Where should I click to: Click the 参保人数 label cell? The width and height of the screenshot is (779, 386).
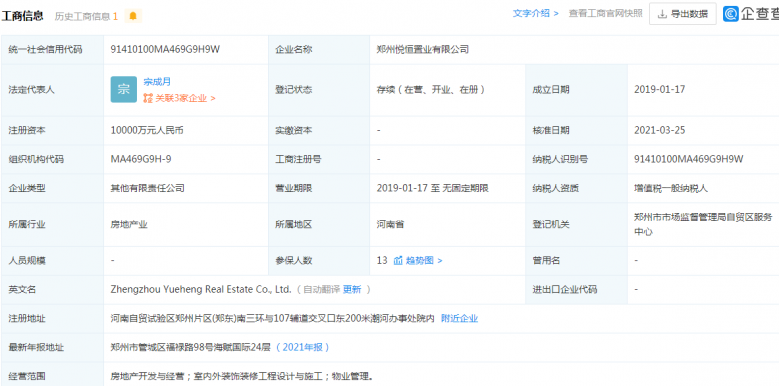(319, 260)
